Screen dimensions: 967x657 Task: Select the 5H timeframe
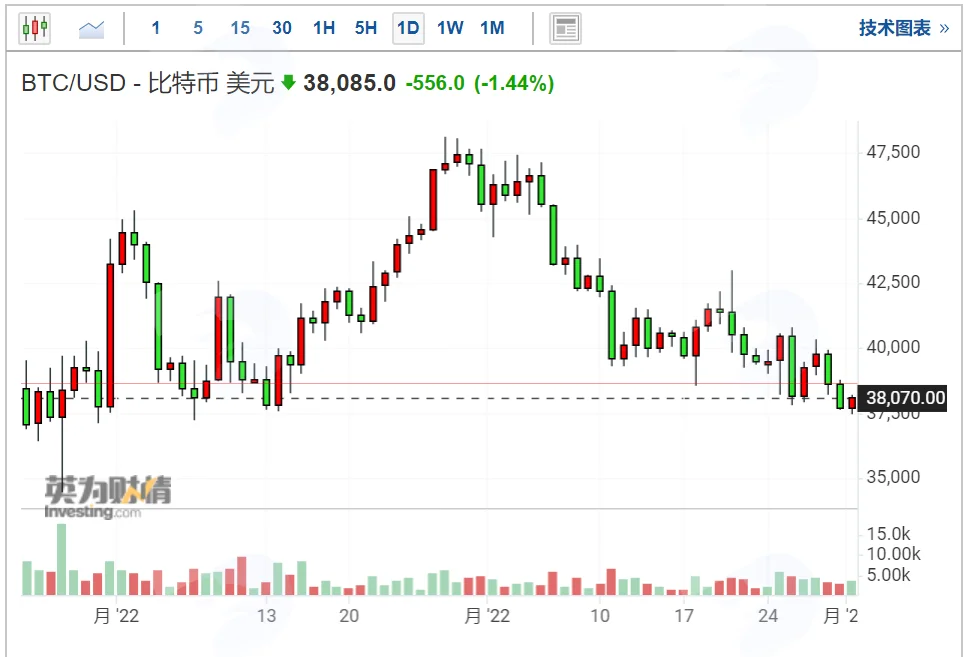(x=366, y=28)
